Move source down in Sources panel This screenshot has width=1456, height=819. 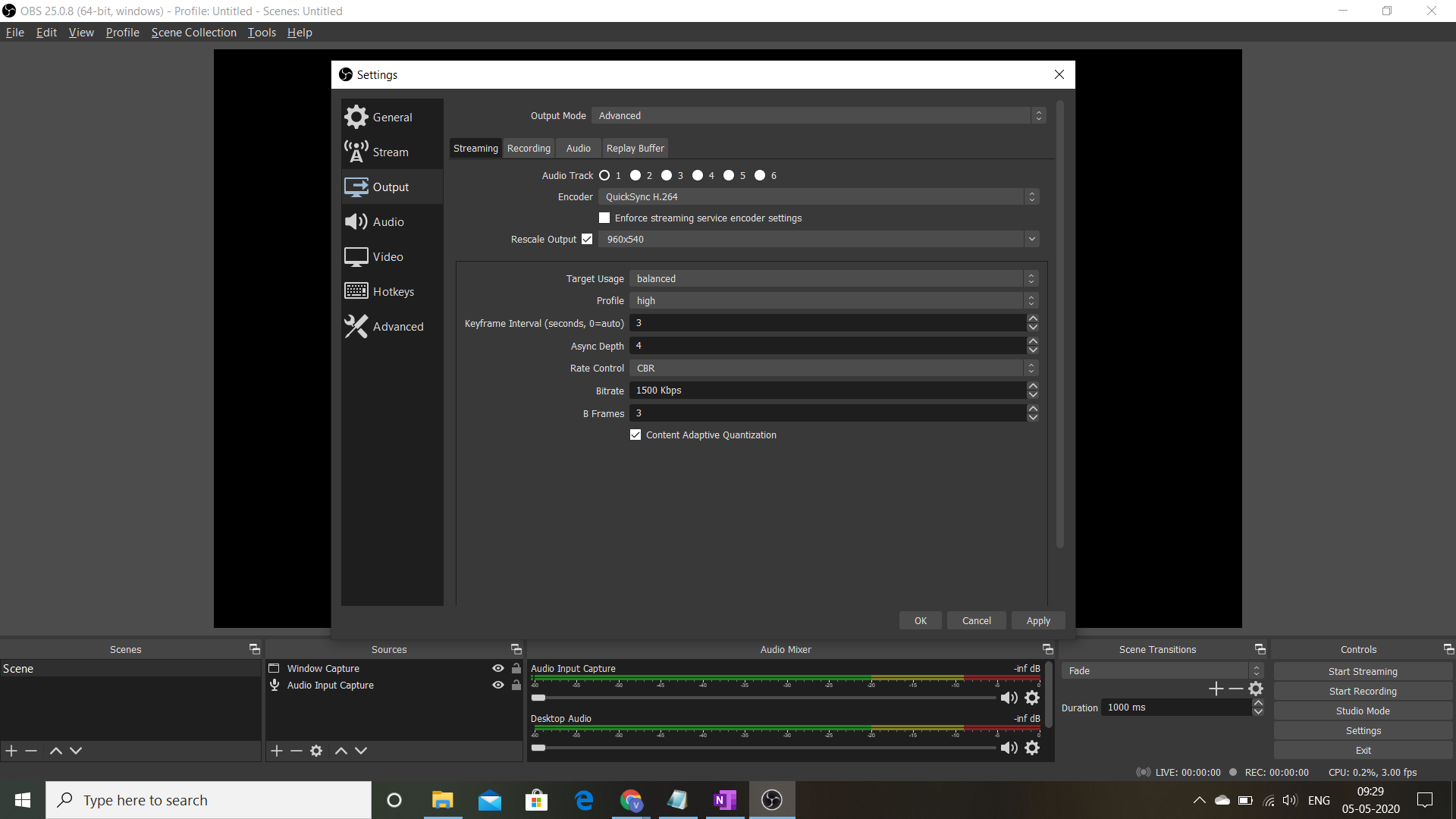361,751
